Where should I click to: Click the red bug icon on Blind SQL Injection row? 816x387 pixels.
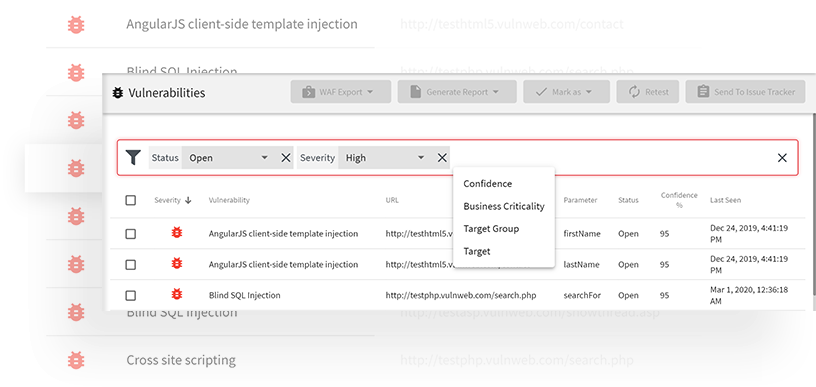(x=177, y=294)
